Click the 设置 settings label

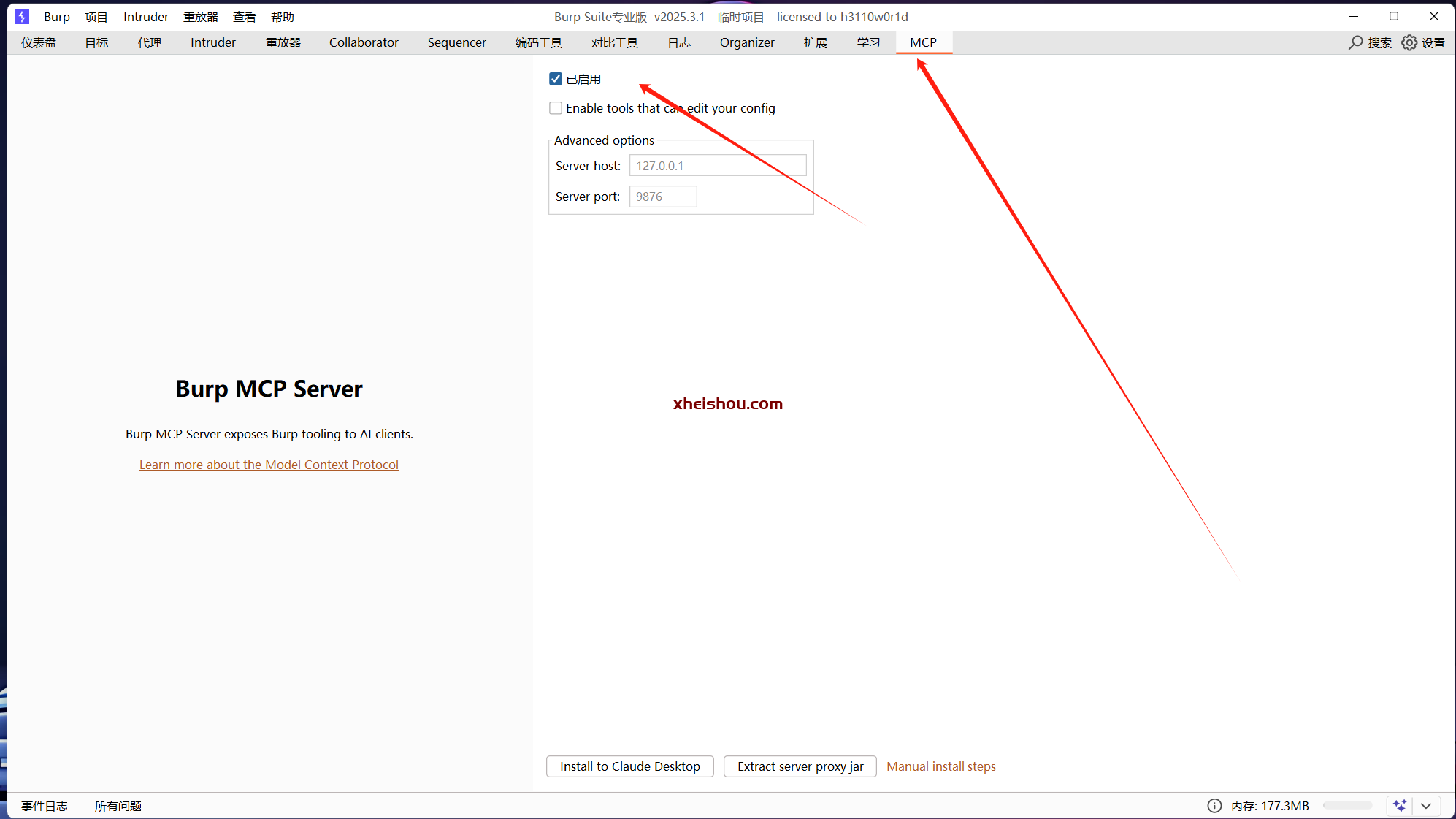coord(1433,42)
